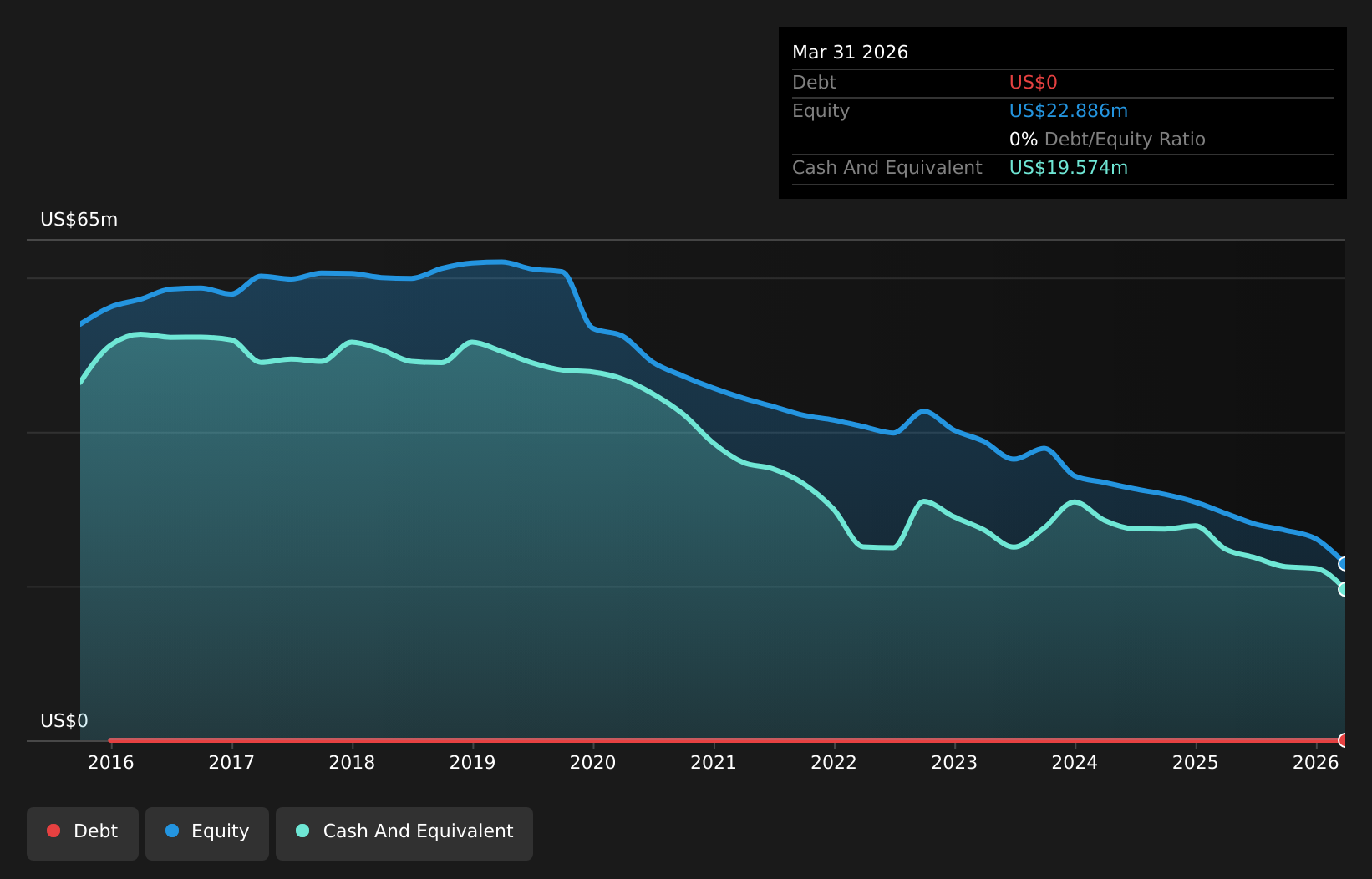Click the US$65m y-axis label
The image size is (1372, 879).
pyautogui.click(x=79, y=220)
